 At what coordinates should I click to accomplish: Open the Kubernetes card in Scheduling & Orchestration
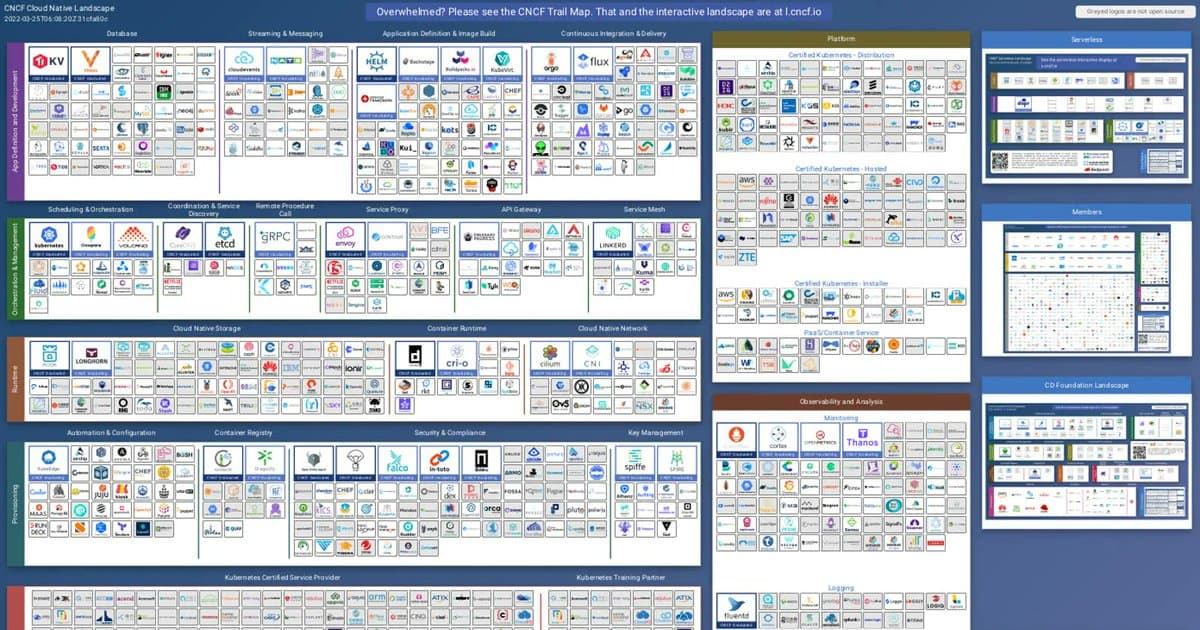point(49,239)
